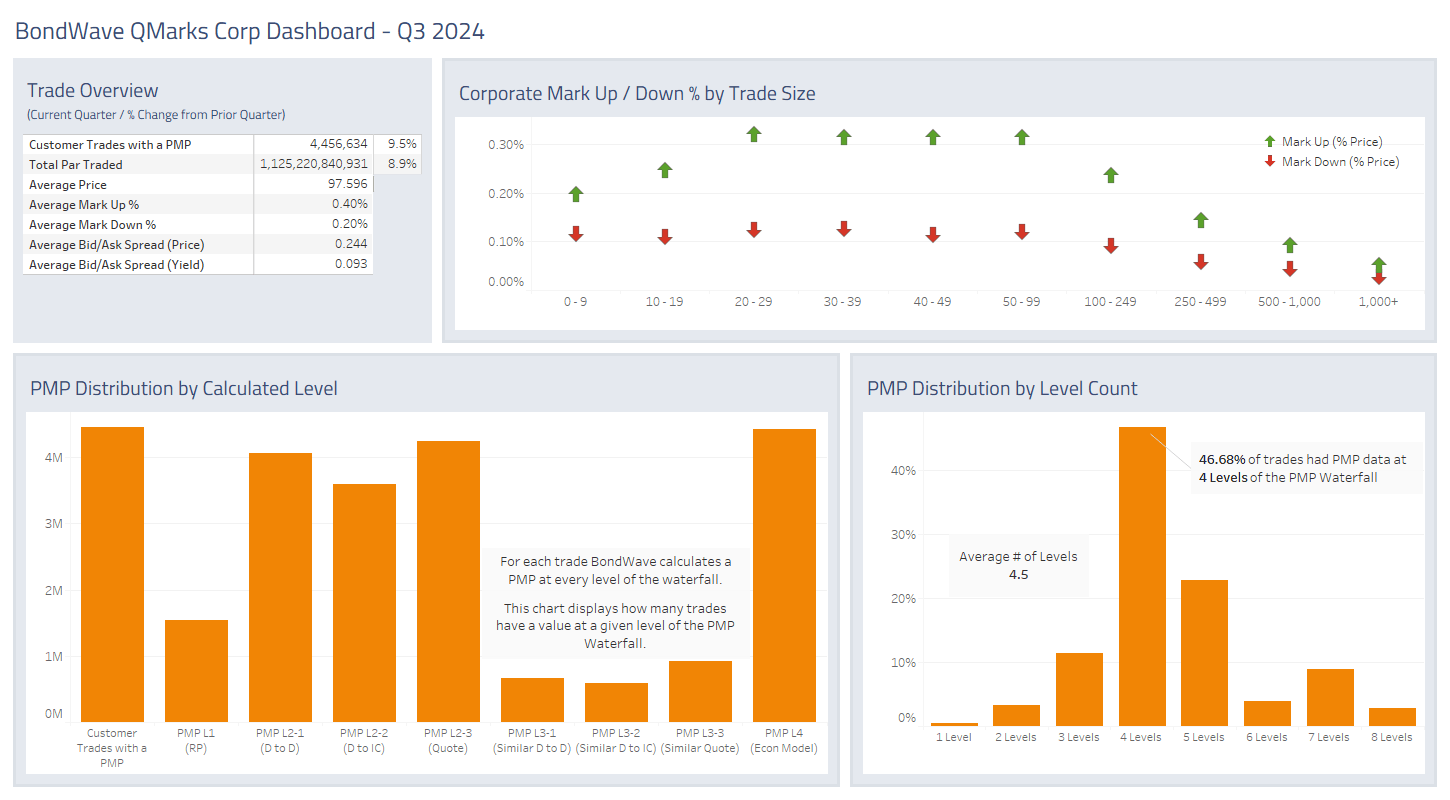This screenshot has height=800, width=1450.
Task: Click the Mark Up arrow for 20 - 29
Action: (x=754, y=134)
